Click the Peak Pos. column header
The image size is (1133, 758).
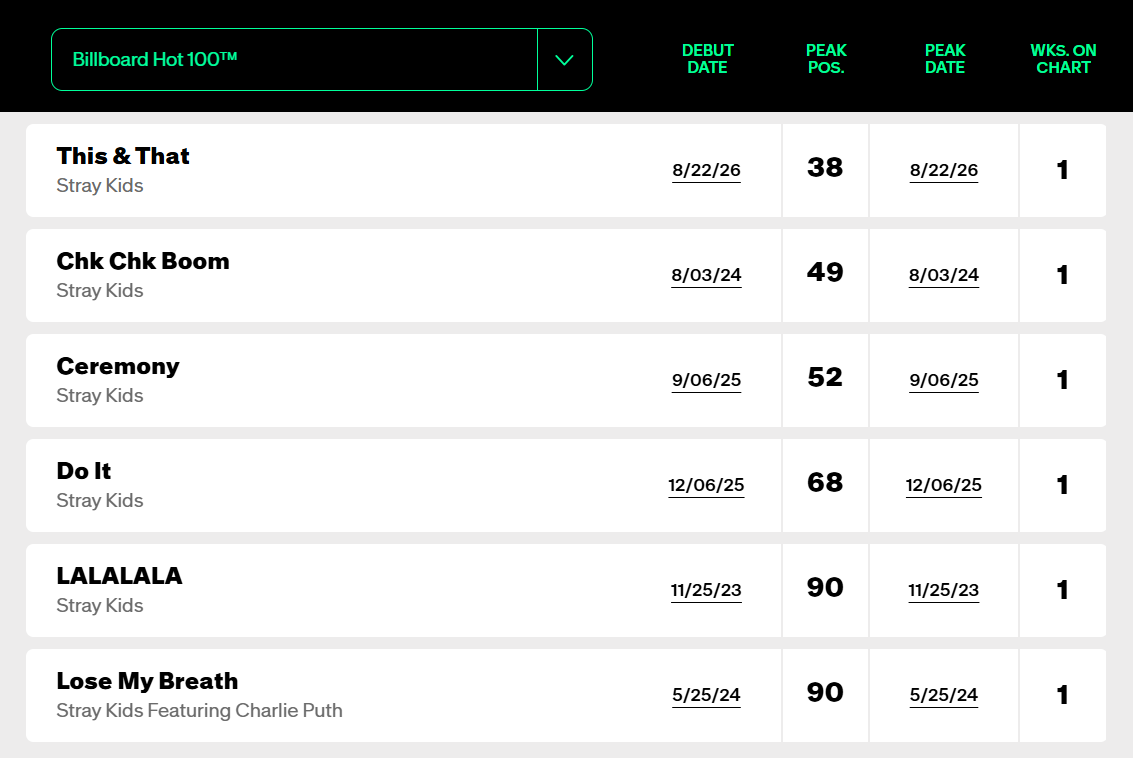click(x=826, y=59)
